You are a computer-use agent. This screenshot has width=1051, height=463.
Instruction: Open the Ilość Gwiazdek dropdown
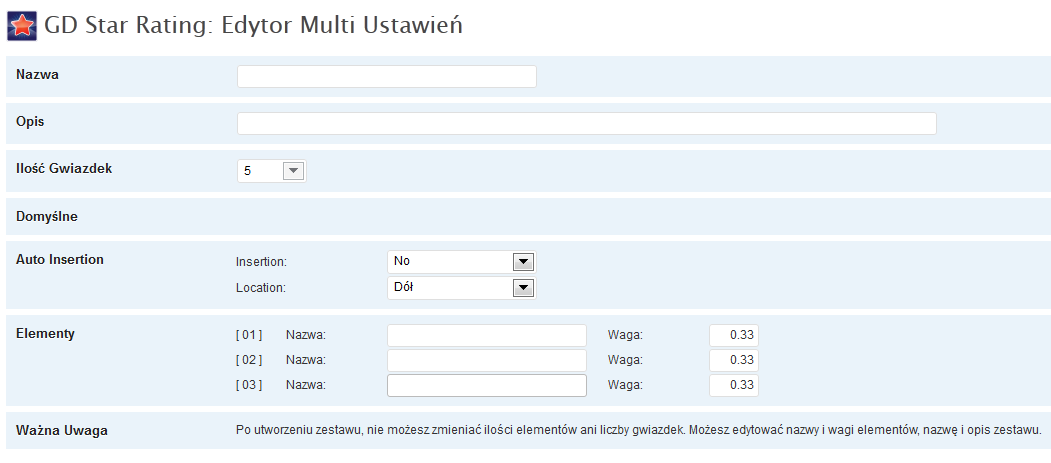[271, 172]
